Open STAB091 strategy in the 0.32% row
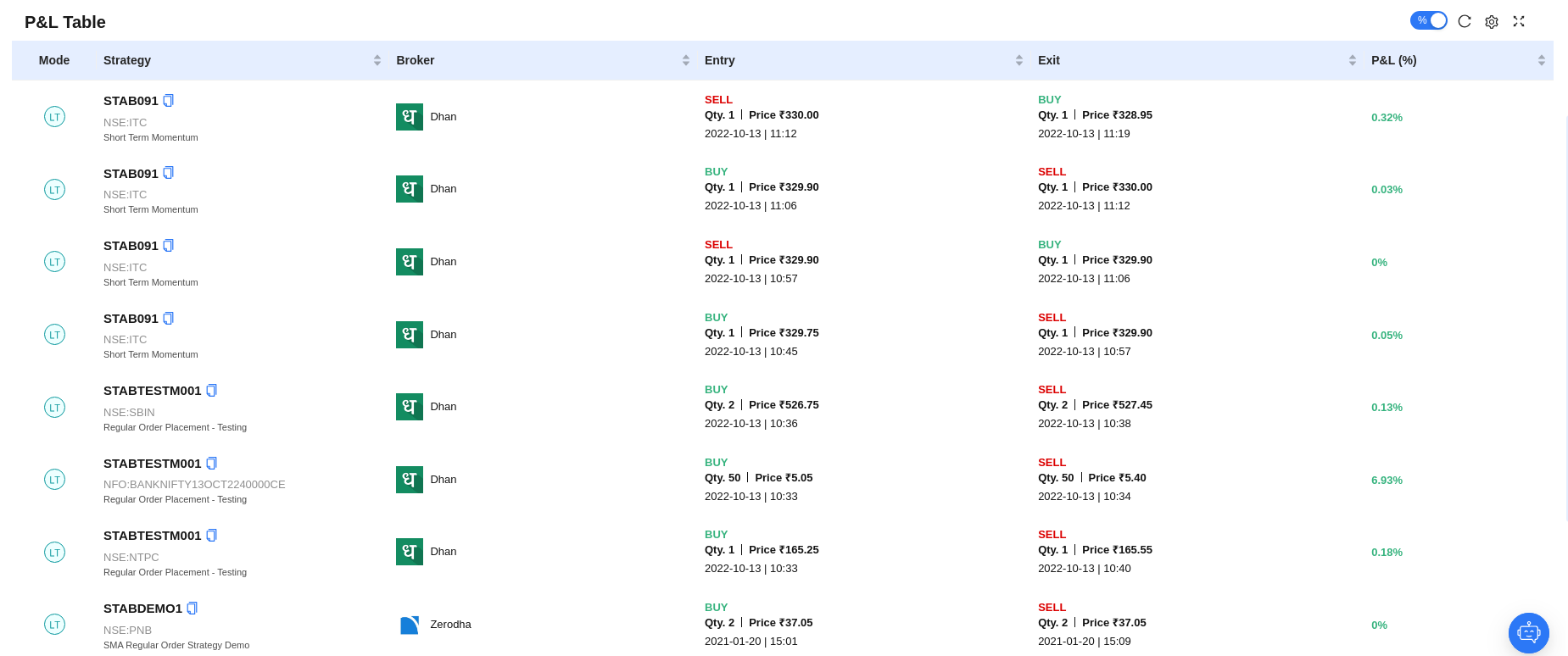The image size is (1568, 656). pos(131,101)
